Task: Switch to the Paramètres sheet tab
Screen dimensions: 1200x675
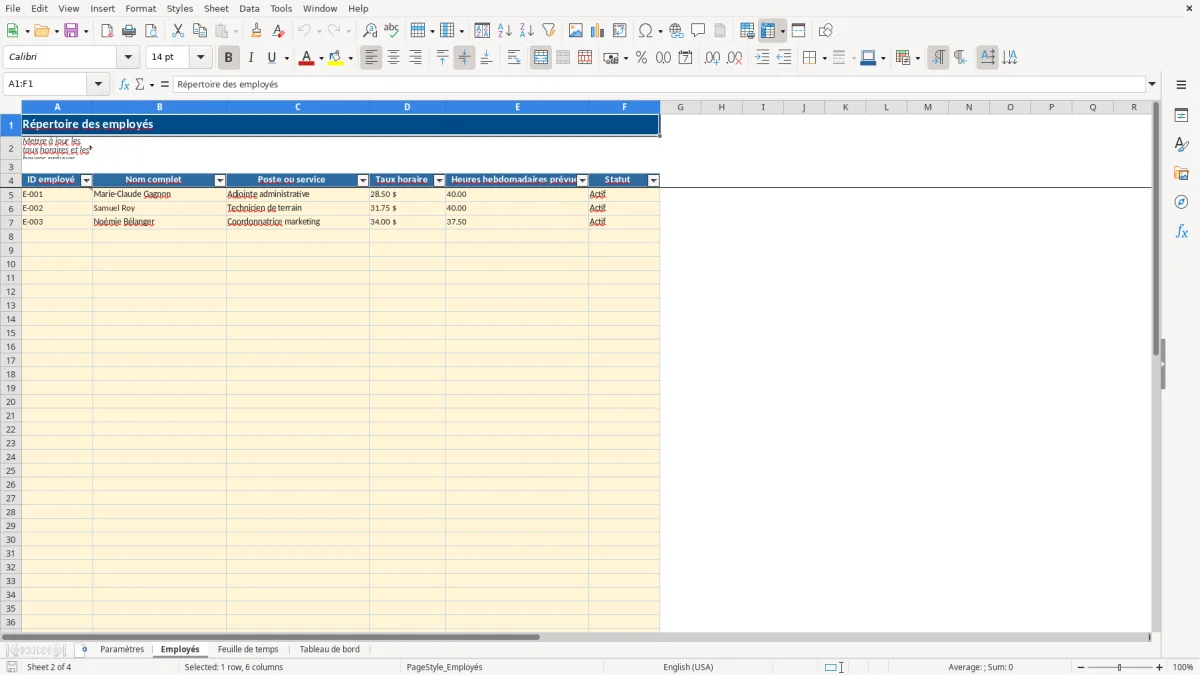Action: [122, 650]
